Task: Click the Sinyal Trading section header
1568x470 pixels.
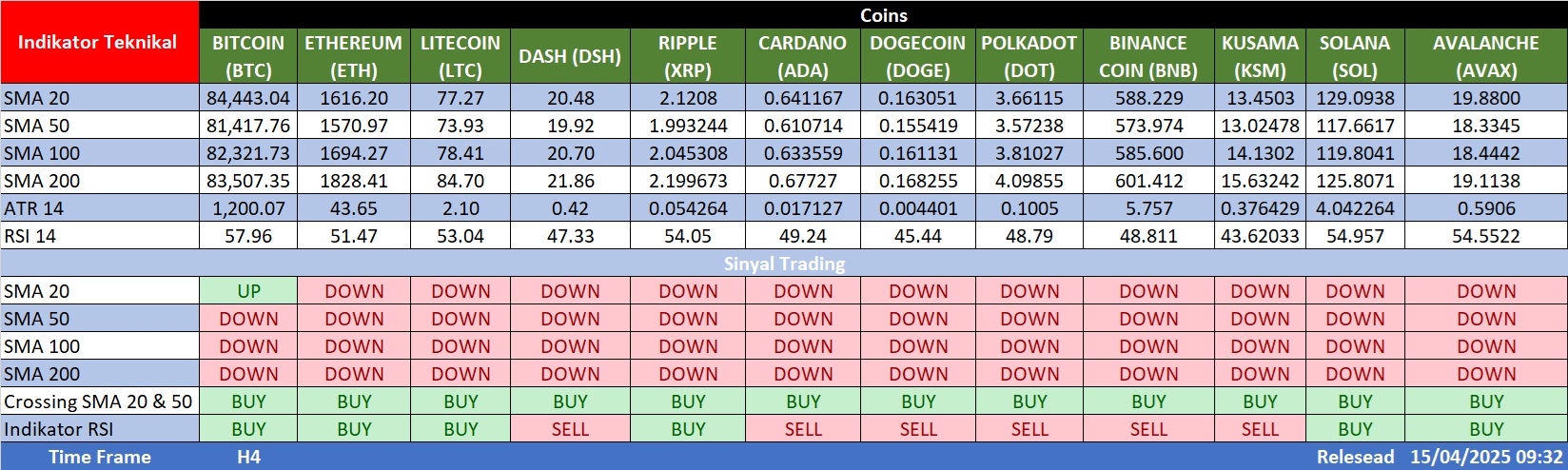Action: tap(784, 264)
